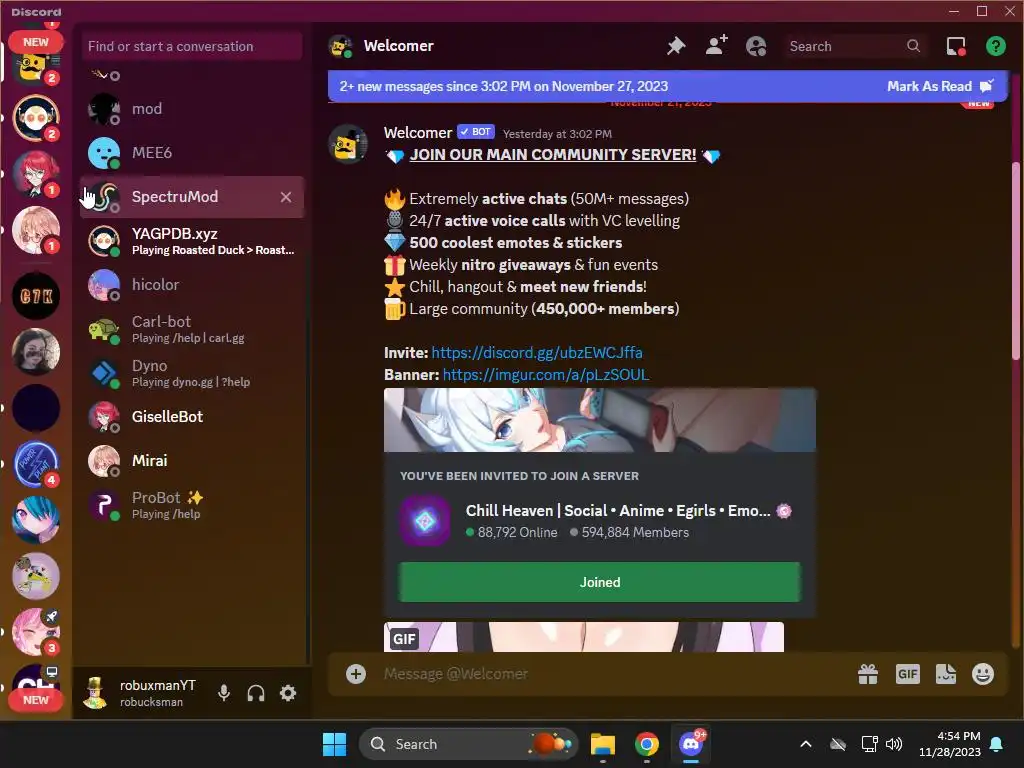Open pinned messages with the pin icon
The width and height of the screenshot is (1024, 768).
click(x=676, y=46)
